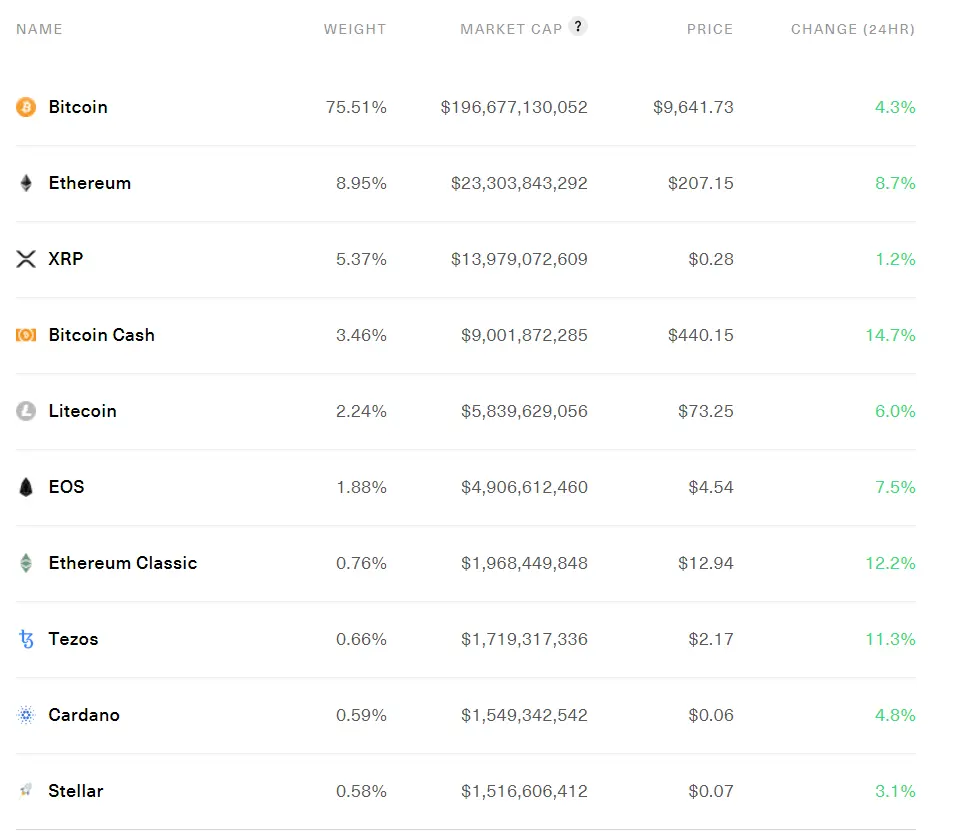This screenshot has width=970, height=840.
Task: Open the Ethereum asset name
Action: 90,183
